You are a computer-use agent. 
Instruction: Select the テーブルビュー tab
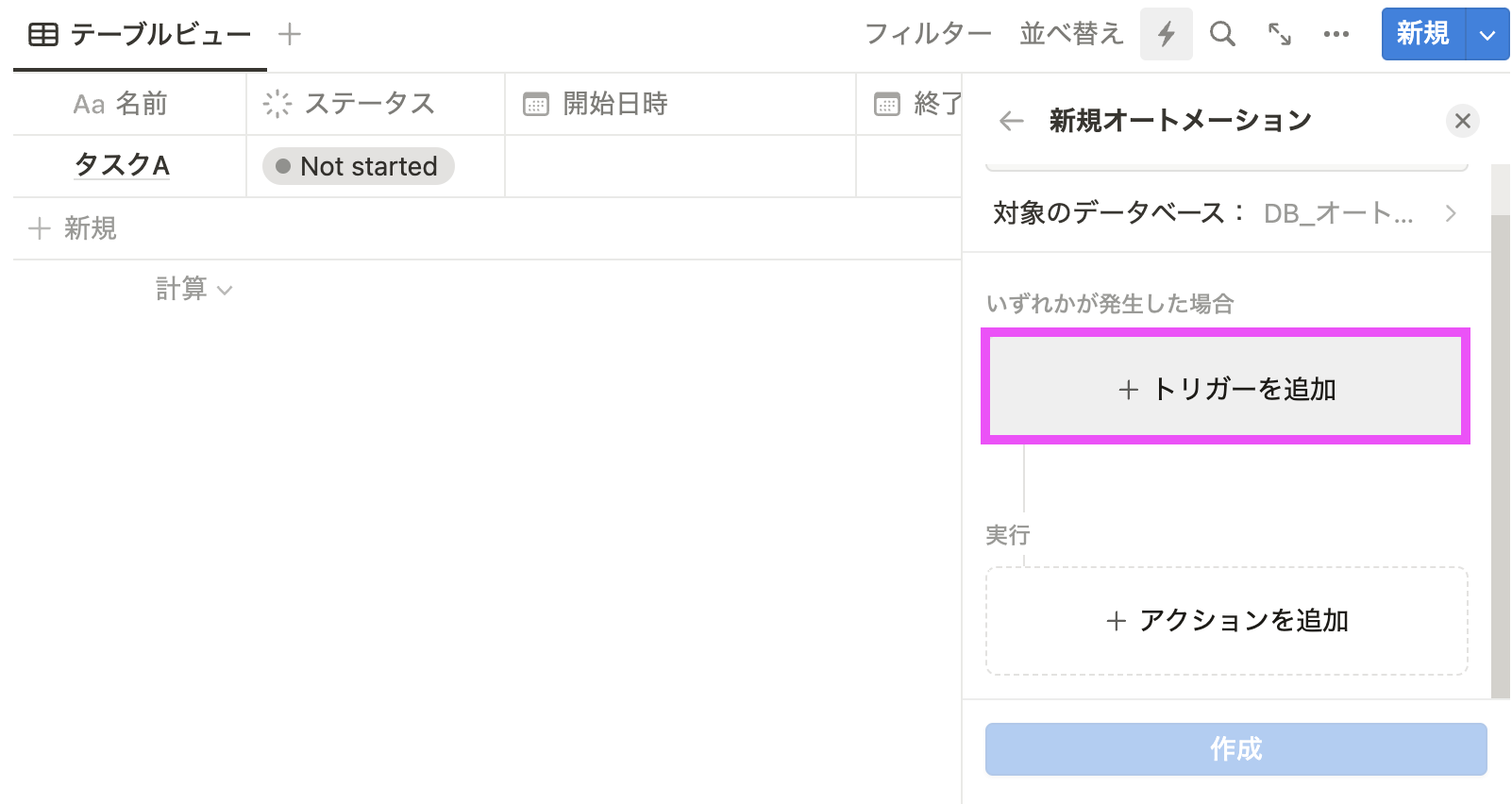point(140,35)
